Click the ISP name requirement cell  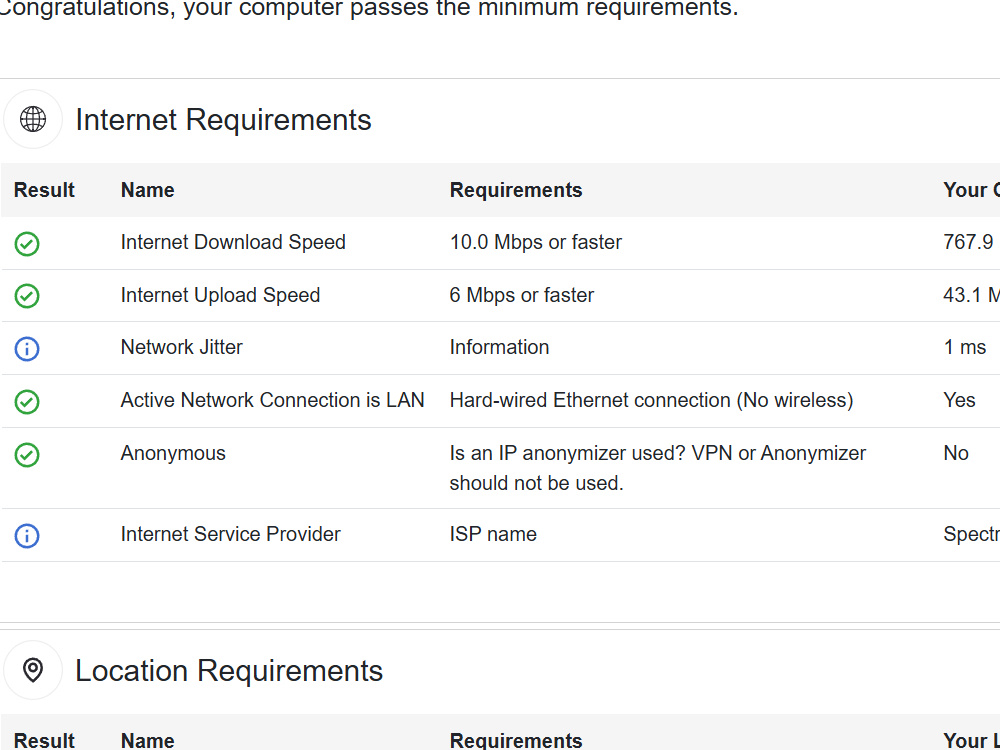pos(493,534)
